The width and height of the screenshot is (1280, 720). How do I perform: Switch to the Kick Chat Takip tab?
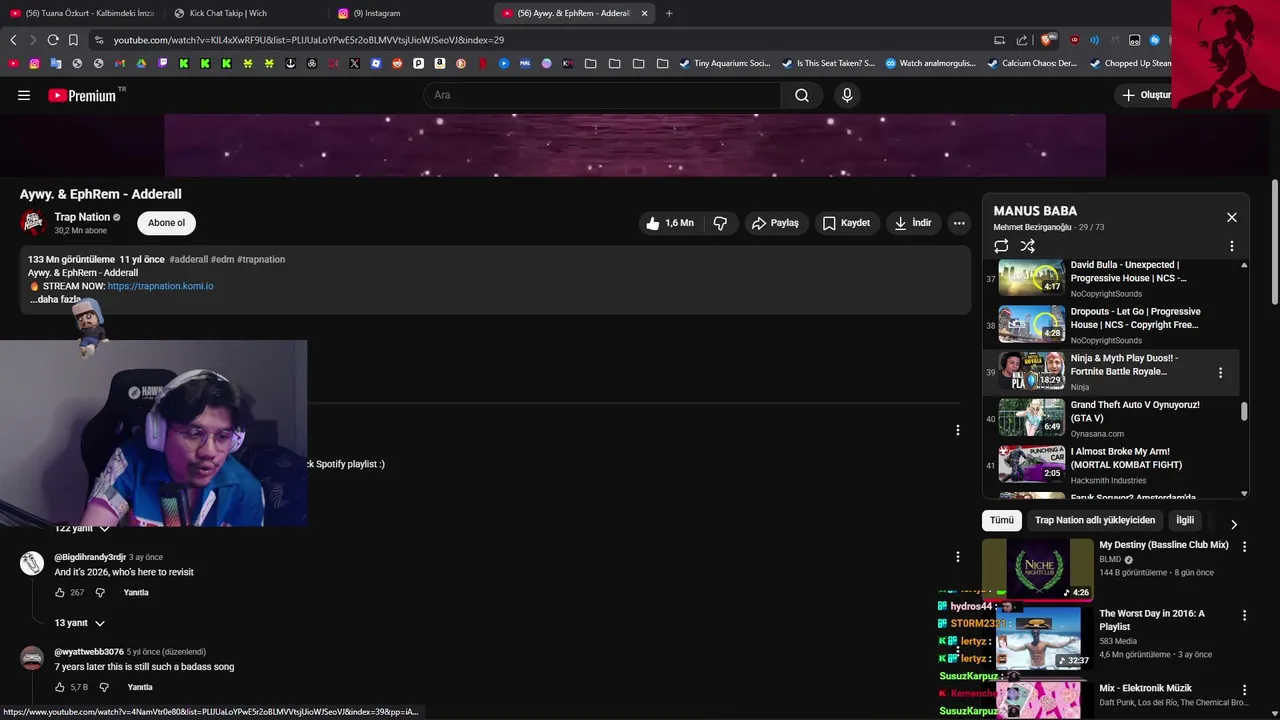click(245, 13)
